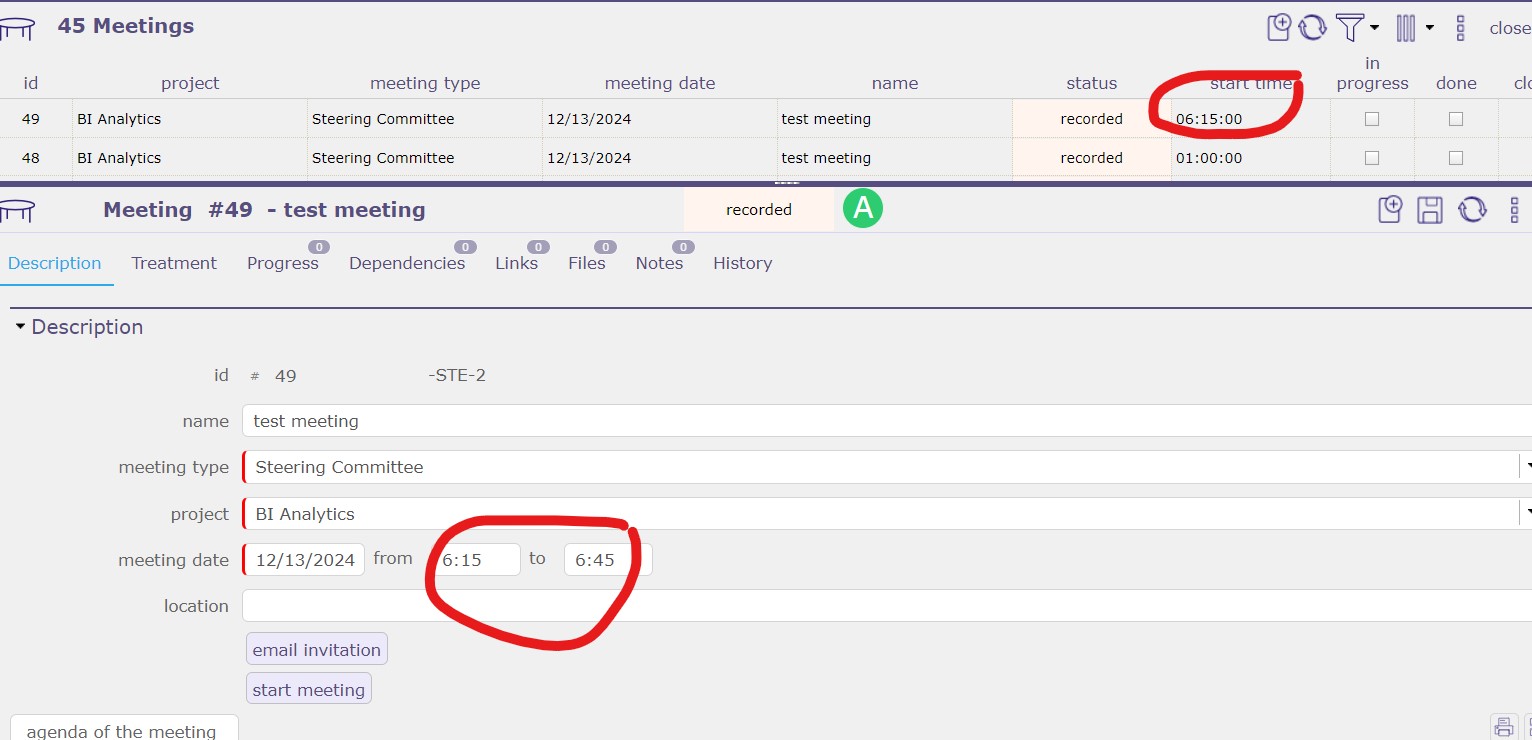Open the meeting type Steering Committee dropdown
The height and width of the screenshot is (740, 1532).
tap(1524, 467)
